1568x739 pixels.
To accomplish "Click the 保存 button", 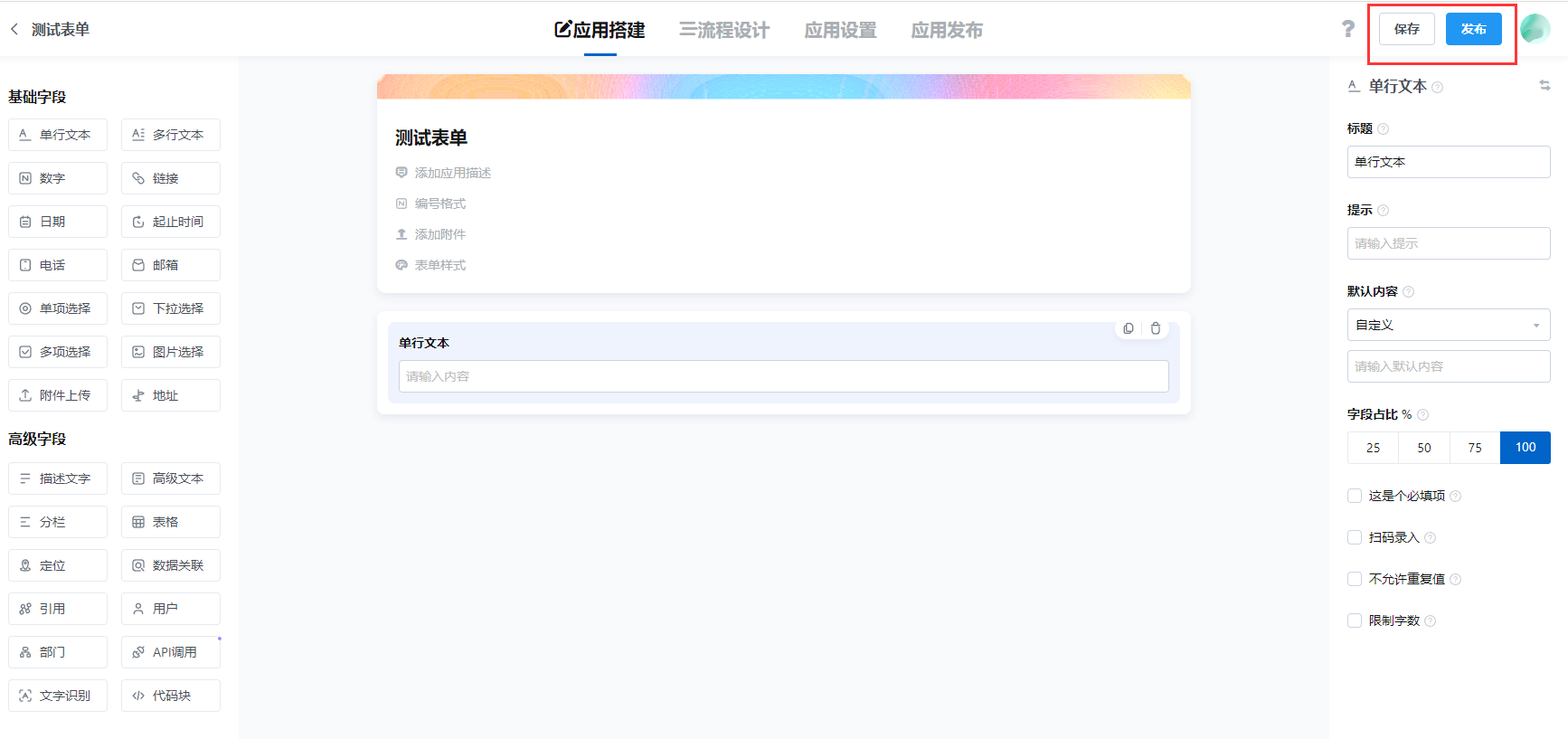I will pos(1407,29).
